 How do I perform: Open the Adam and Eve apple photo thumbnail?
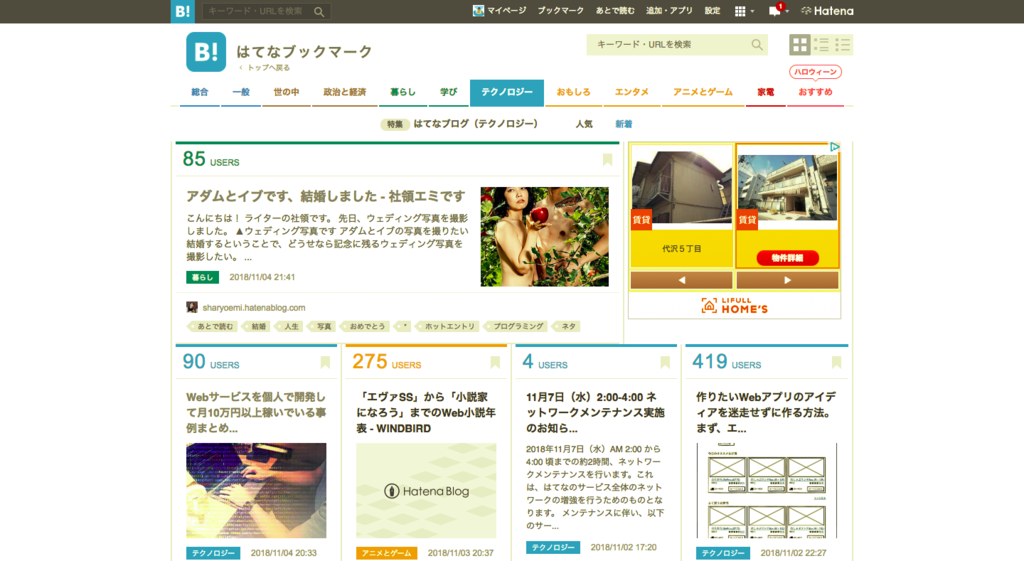click(x=545, y=236)
